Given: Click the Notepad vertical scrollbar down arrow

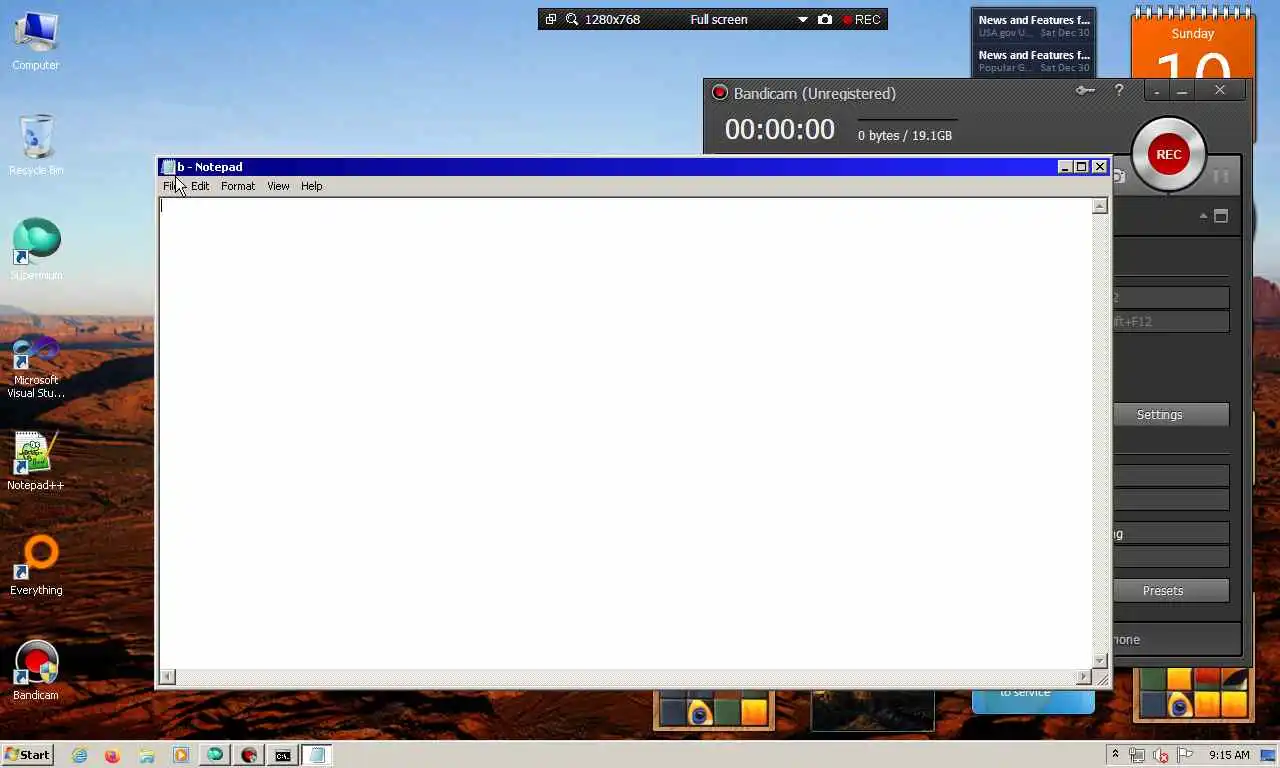Looking at the screenshot, I should click(x=1100, y=660).
